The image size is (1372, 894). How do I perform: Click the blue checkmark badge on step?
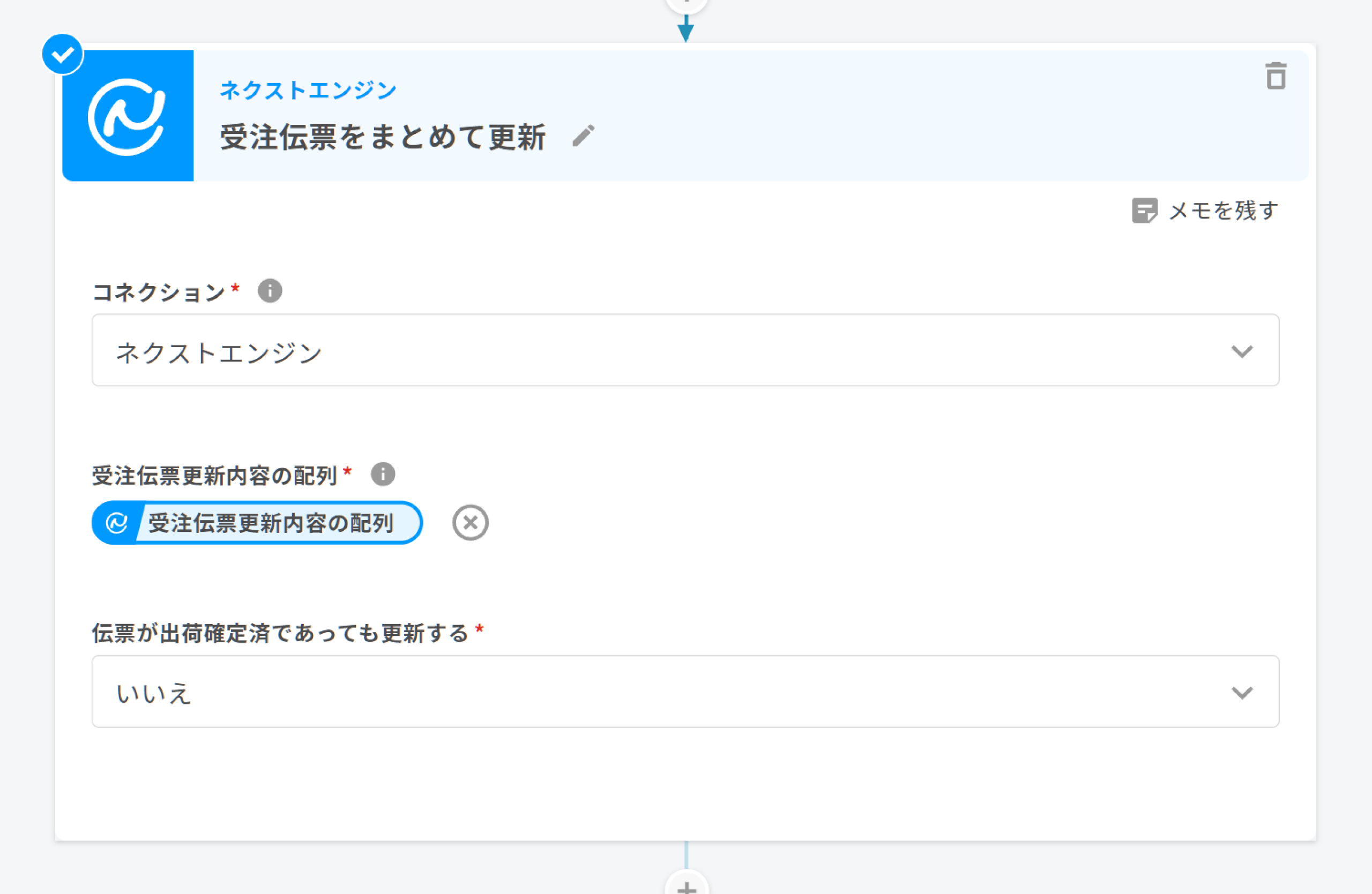click(x=62, y=55)
